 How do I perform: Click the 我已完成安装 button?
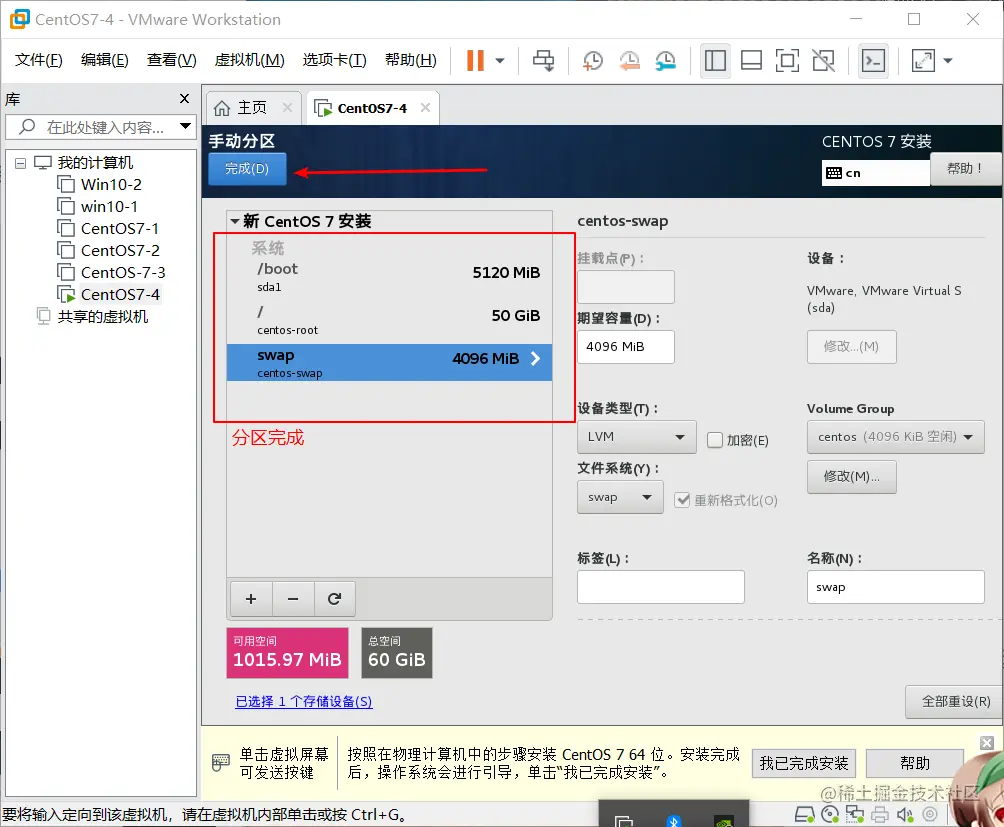[x=804, y=764]
